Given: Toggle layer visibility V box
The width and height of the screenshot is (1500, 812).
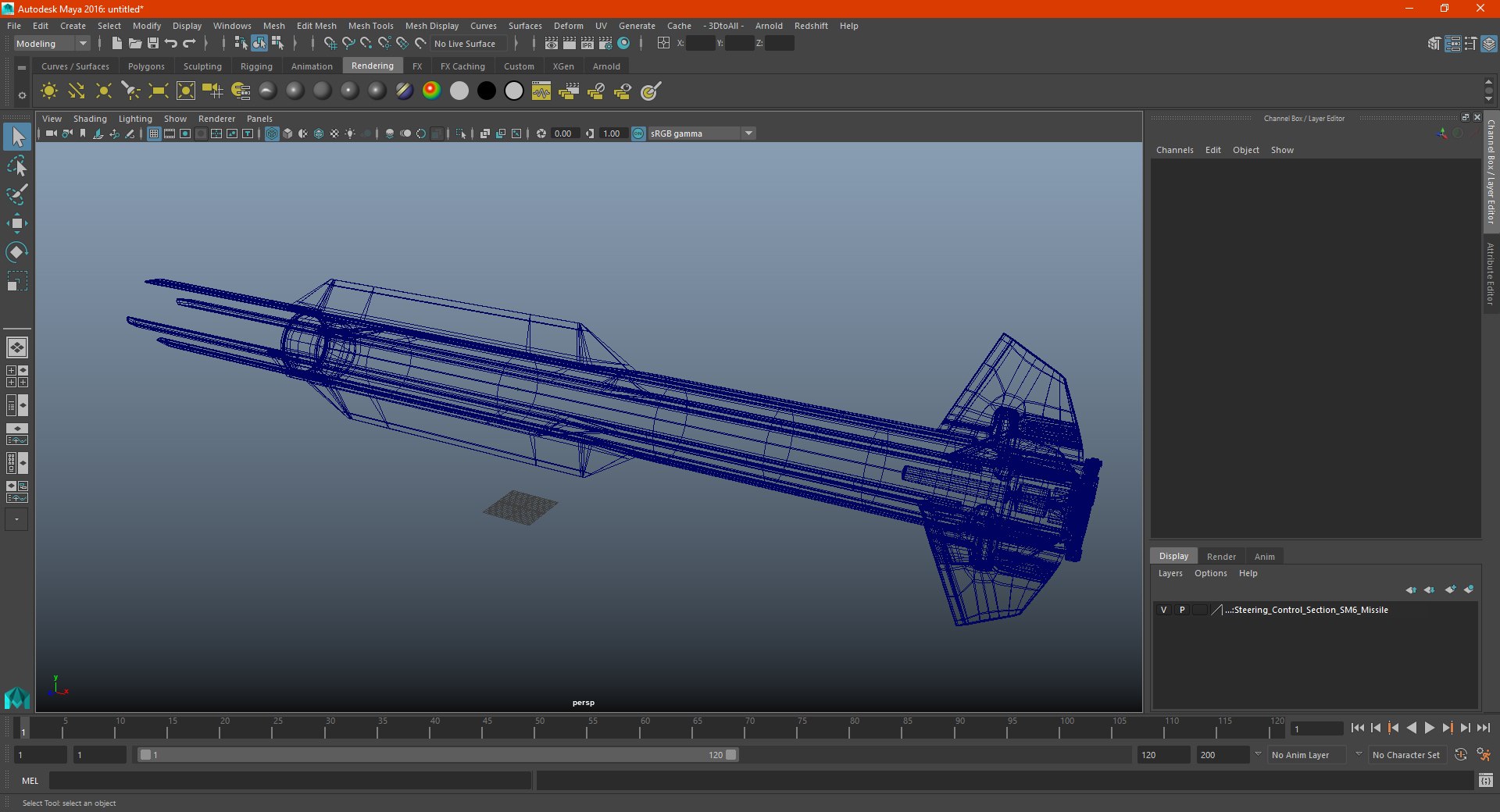Looking at the screenshot, I should pos(1163,610).
